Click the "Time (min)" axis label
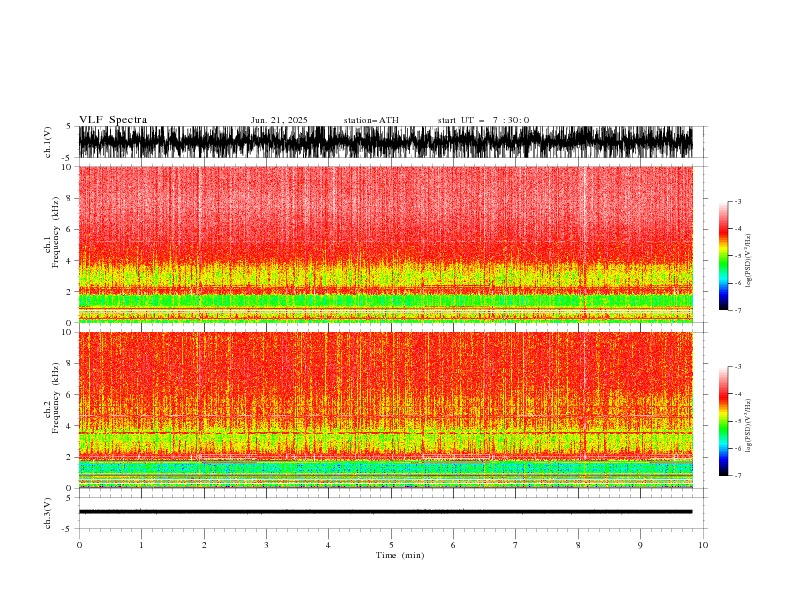The height and width of the screenshot is (612, 792). (x=400, y=555)
